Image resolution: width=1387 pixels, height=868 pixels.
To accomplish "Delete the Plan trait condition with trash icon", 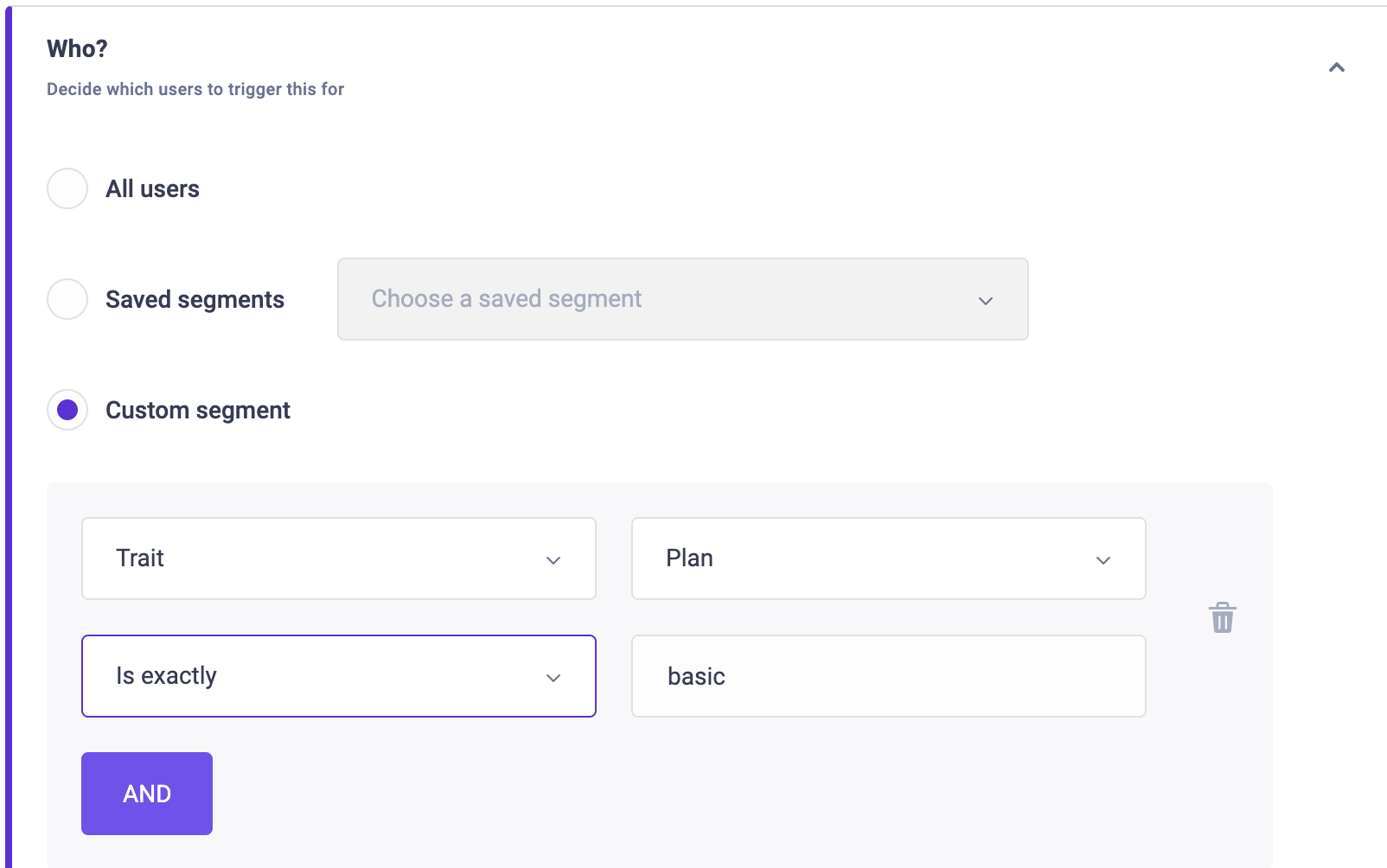I will pos(1222,617).
